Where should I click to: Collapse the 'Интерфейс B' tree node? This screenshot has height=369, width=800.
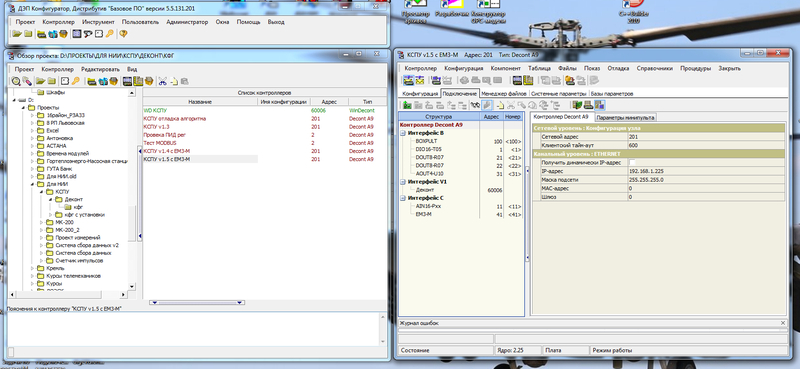pyautogui.click(x=404, y=133)
